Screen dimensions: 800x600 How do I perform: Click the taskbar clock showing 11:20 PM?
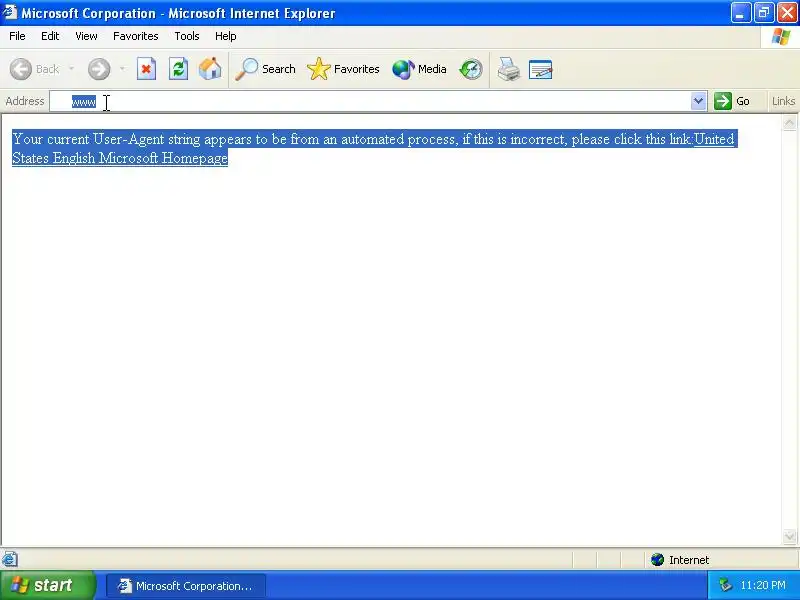763,585
